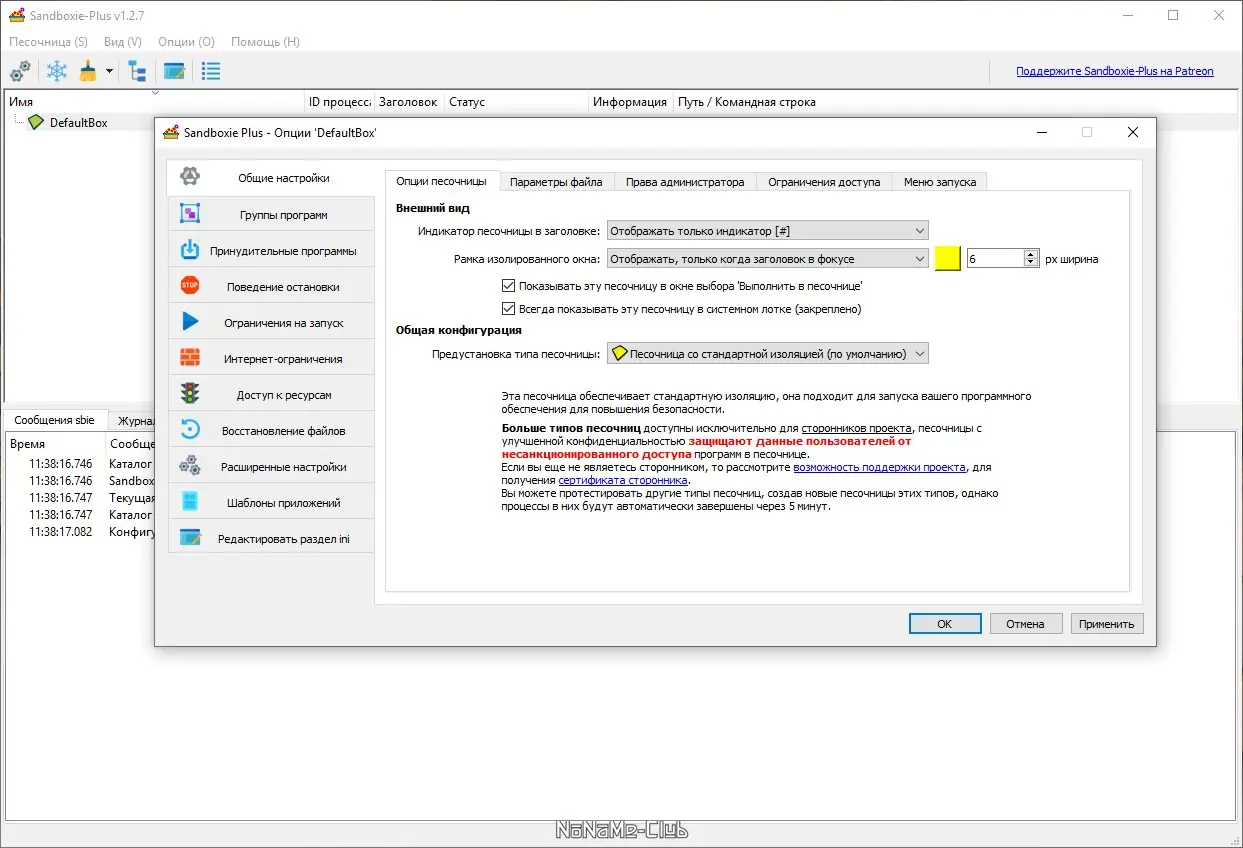Click the Группы программ sidebar icon
The height and width of the screenshot is (848, 1243).
(190, 214)
